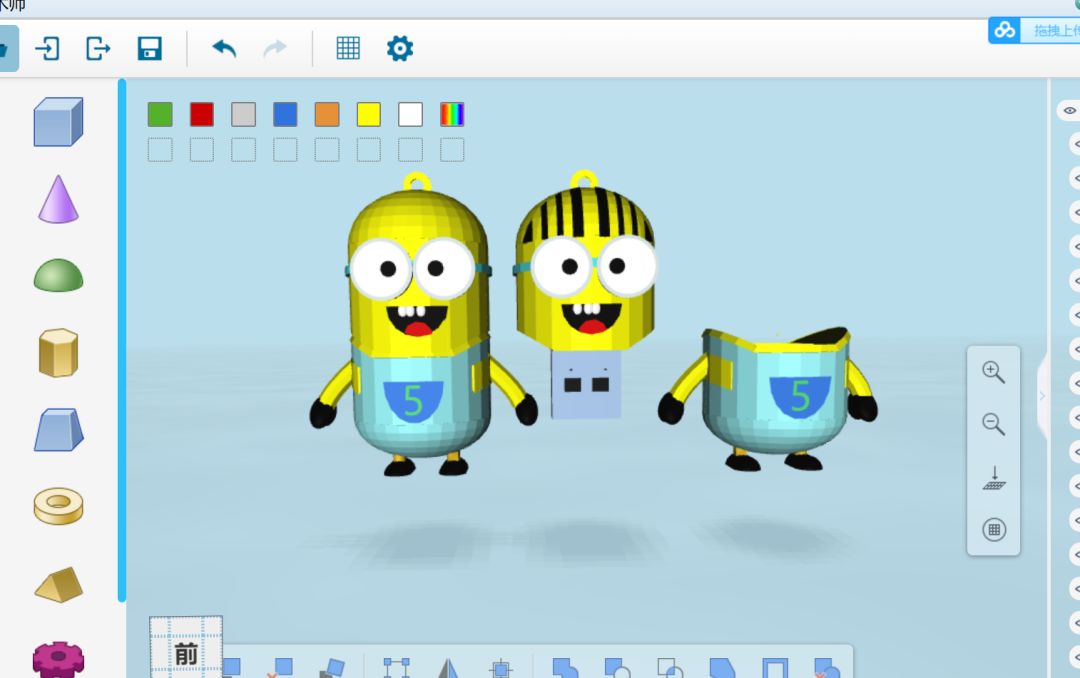Click the 前 front view cube

coord(186,648)
